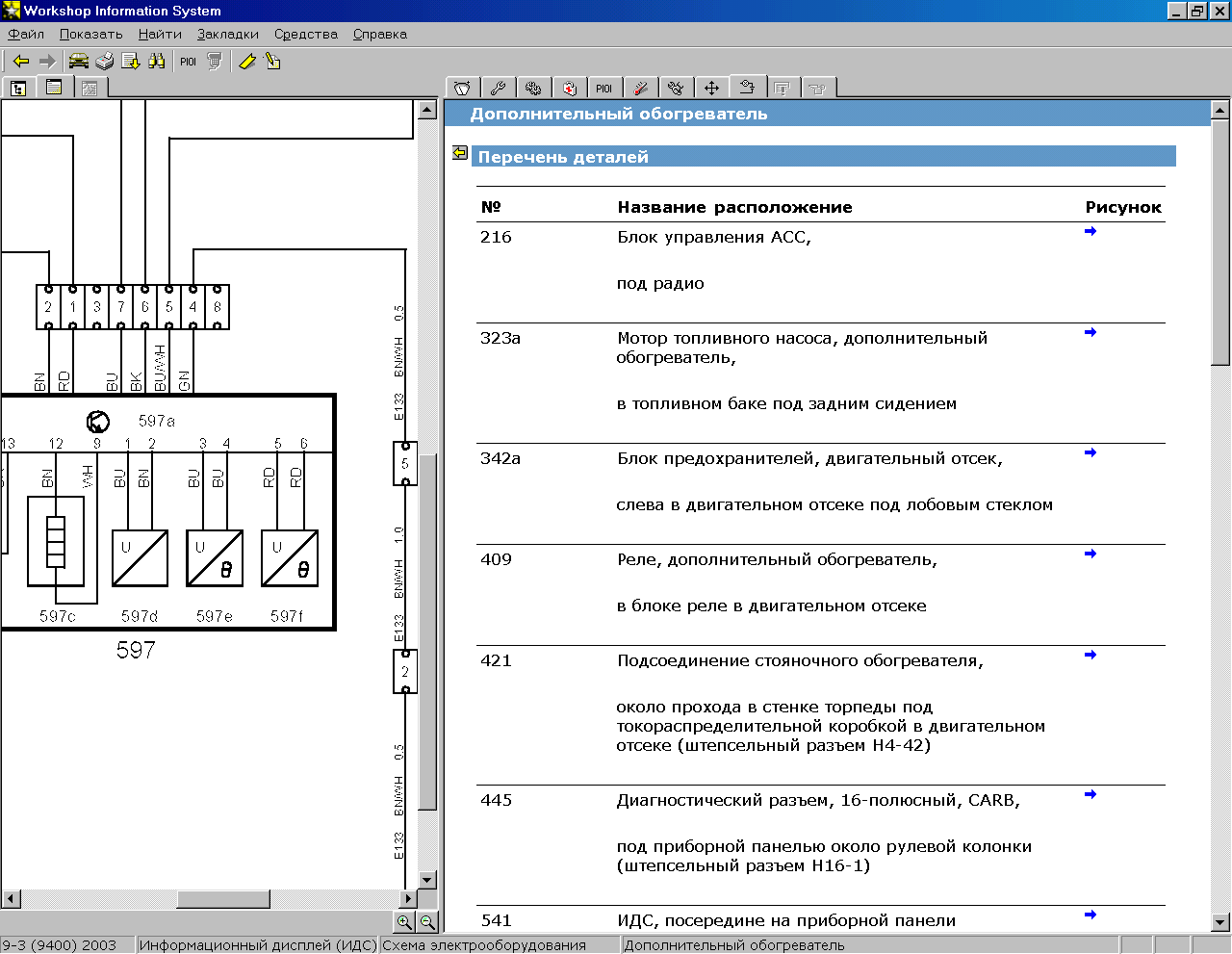Click the back icon beside Перечень деталей

pos(460,153)
